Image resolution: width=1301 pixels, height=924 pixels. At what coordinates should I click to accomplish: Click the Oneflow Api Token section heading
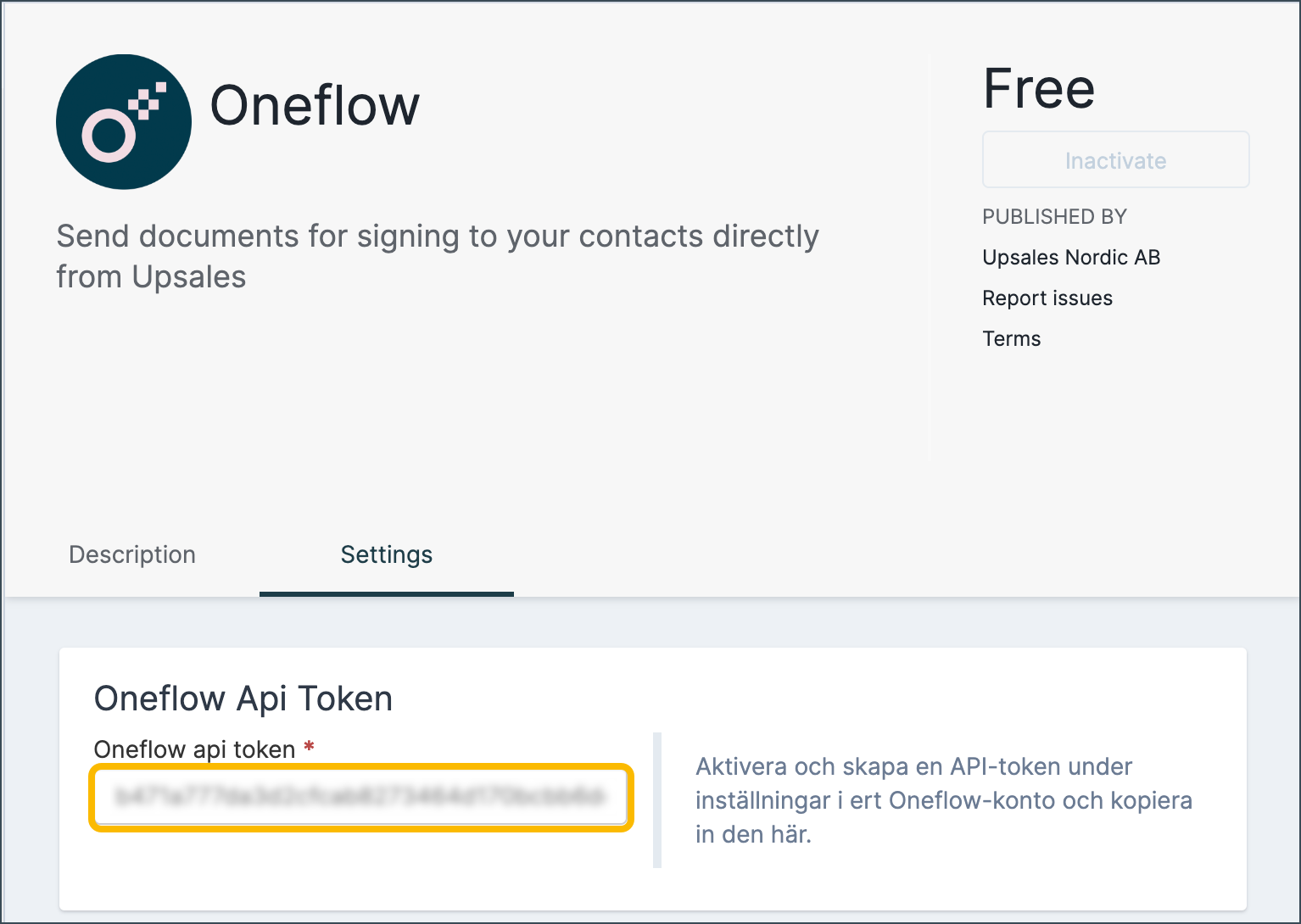[x=243, y=698]
